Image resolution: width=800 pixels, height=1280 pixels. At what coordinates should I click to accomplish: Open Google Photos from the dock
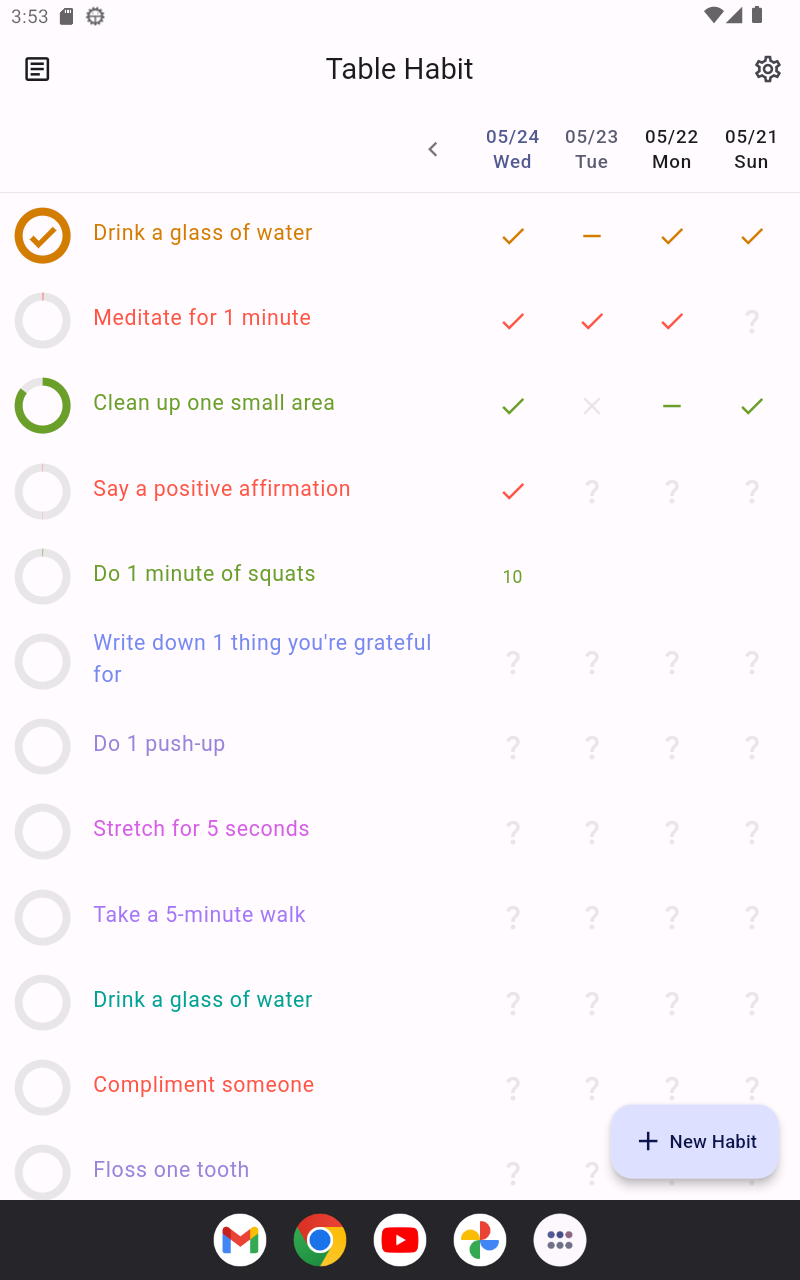point(480,1240)
